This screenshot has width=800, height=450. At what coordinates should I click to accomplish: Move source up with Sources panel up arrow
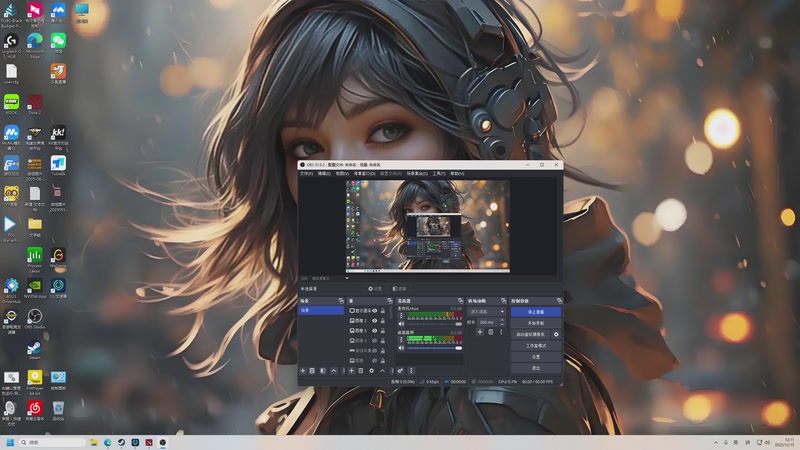click(x=382, y=370)
